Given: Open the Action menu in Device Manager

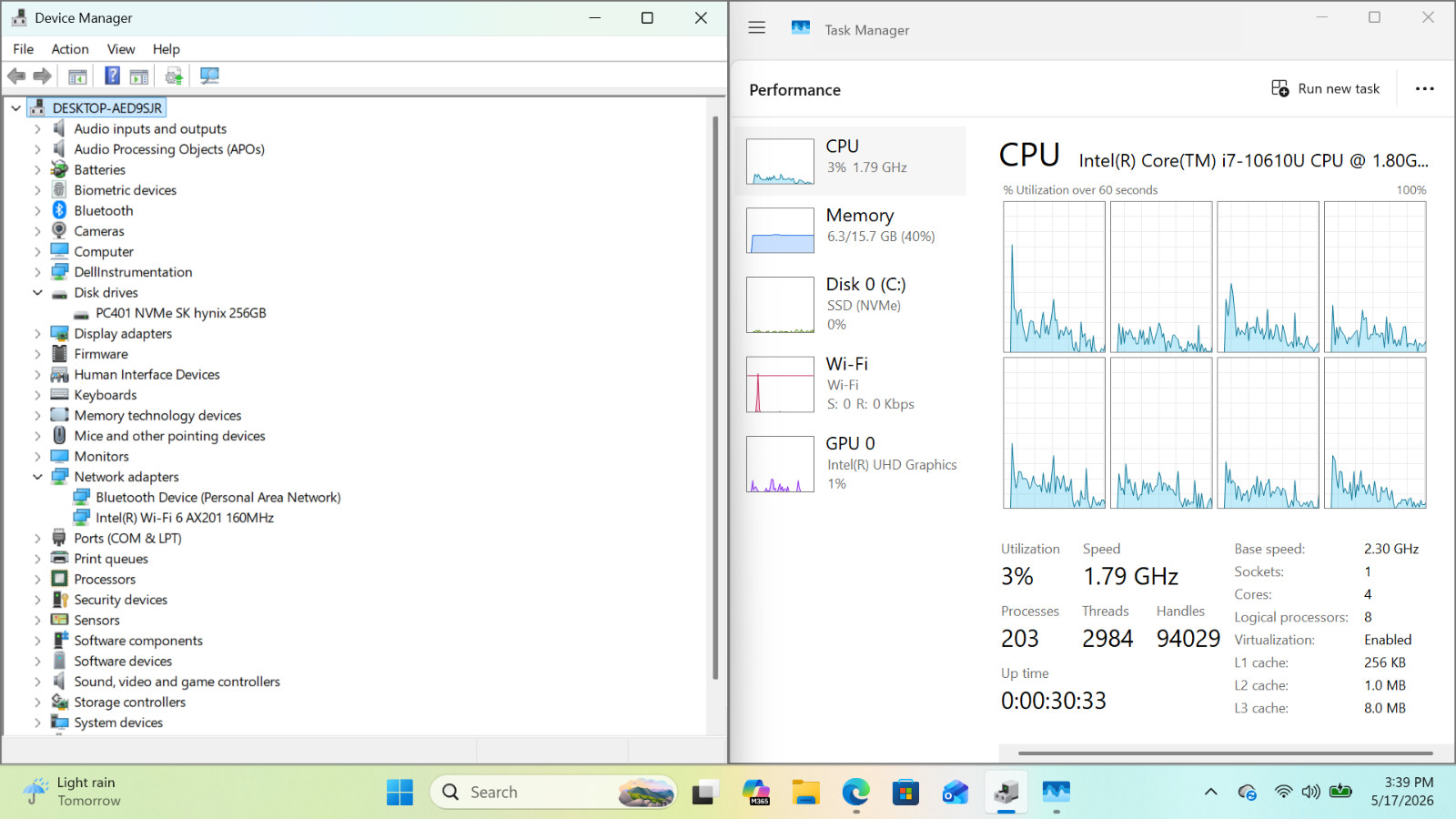Looking at the screenshot, I should (70, 49).
